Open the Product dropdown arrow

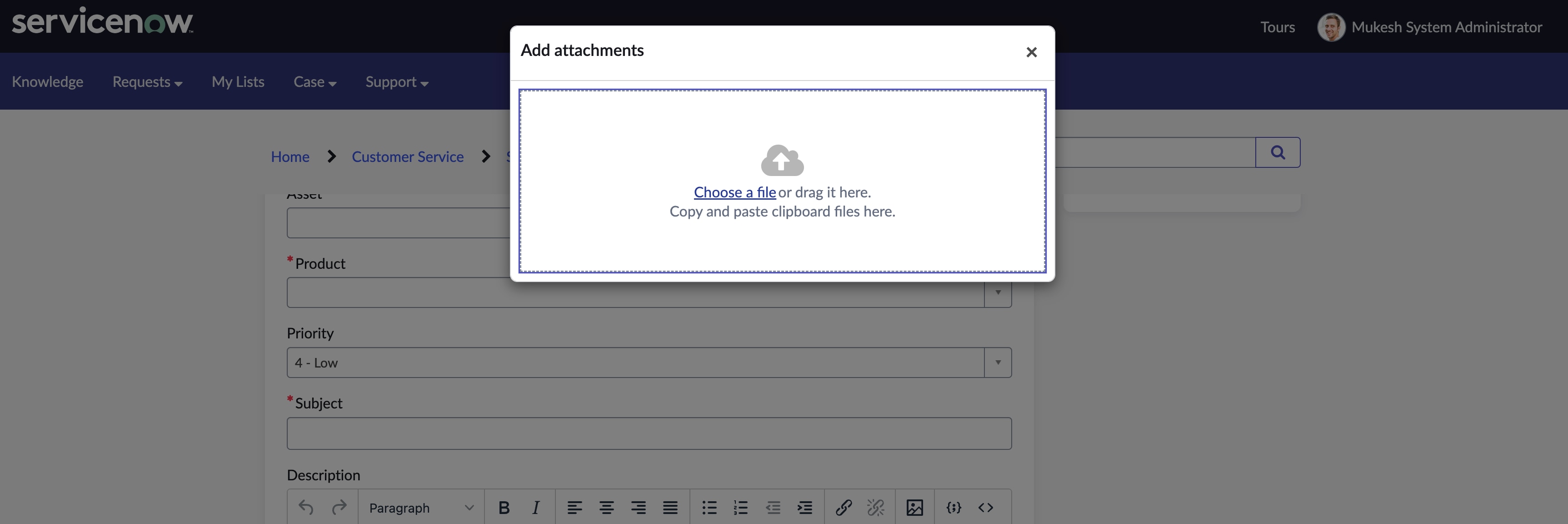click(998, 293)
